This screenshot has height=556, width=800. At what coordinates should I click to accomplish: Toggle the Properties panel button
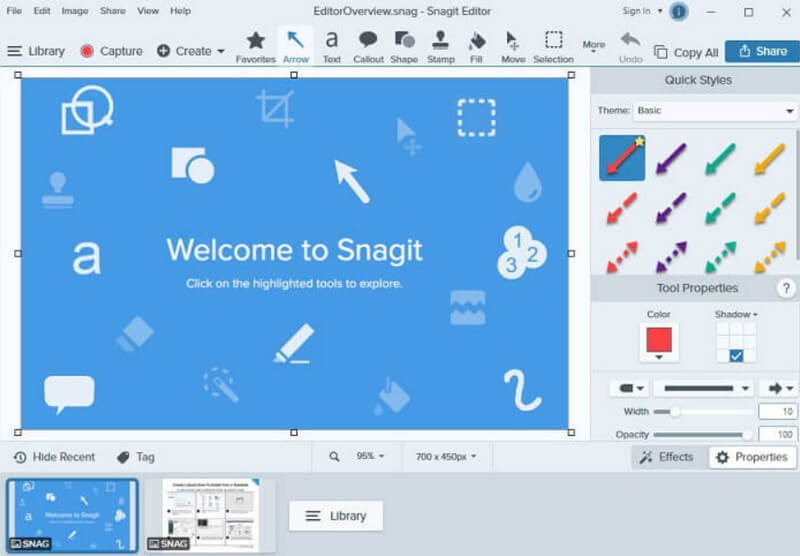(x=752, y=457)
